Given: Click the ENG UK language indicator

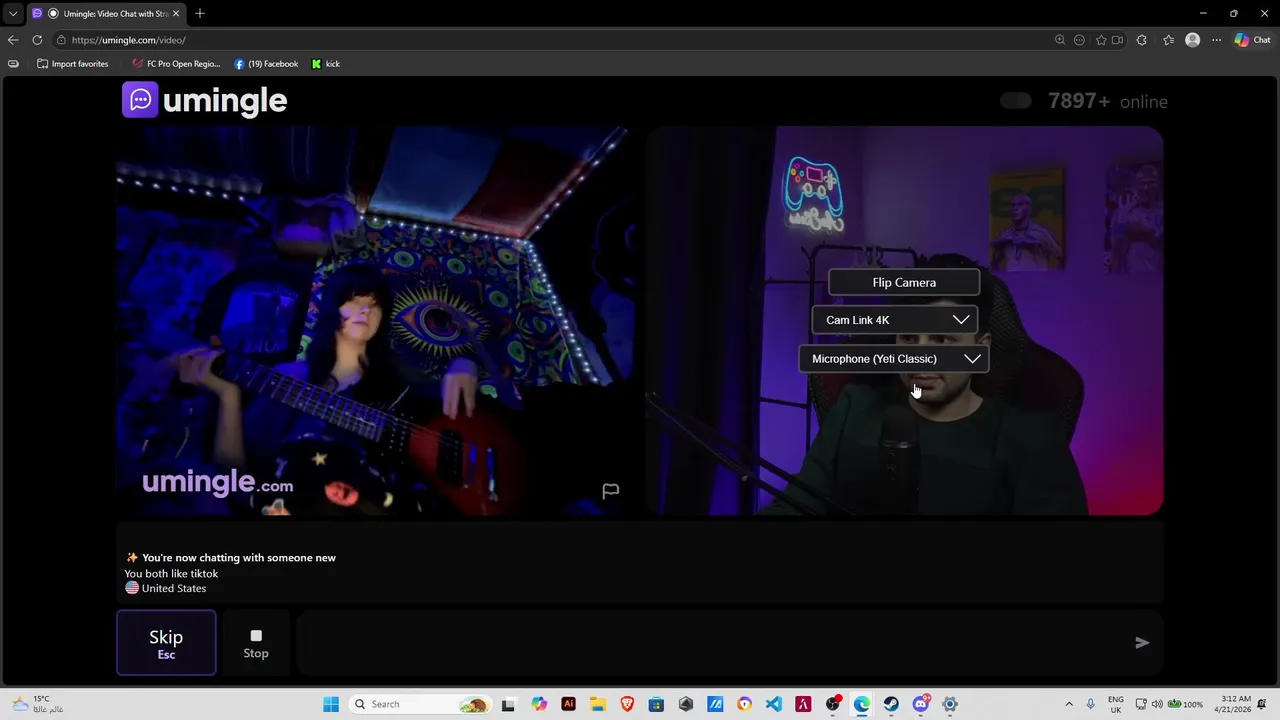Looking at the screenshot, I should 1115,704.
